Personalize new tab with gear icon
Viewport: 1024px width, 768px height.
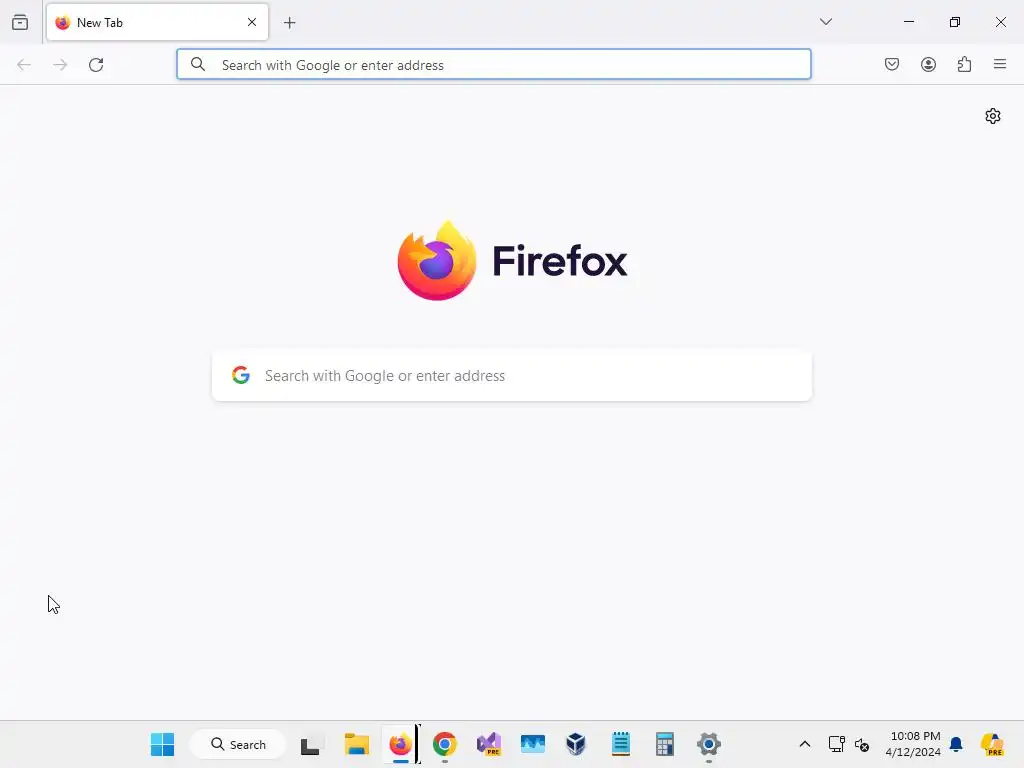click(x=993, y=116)
